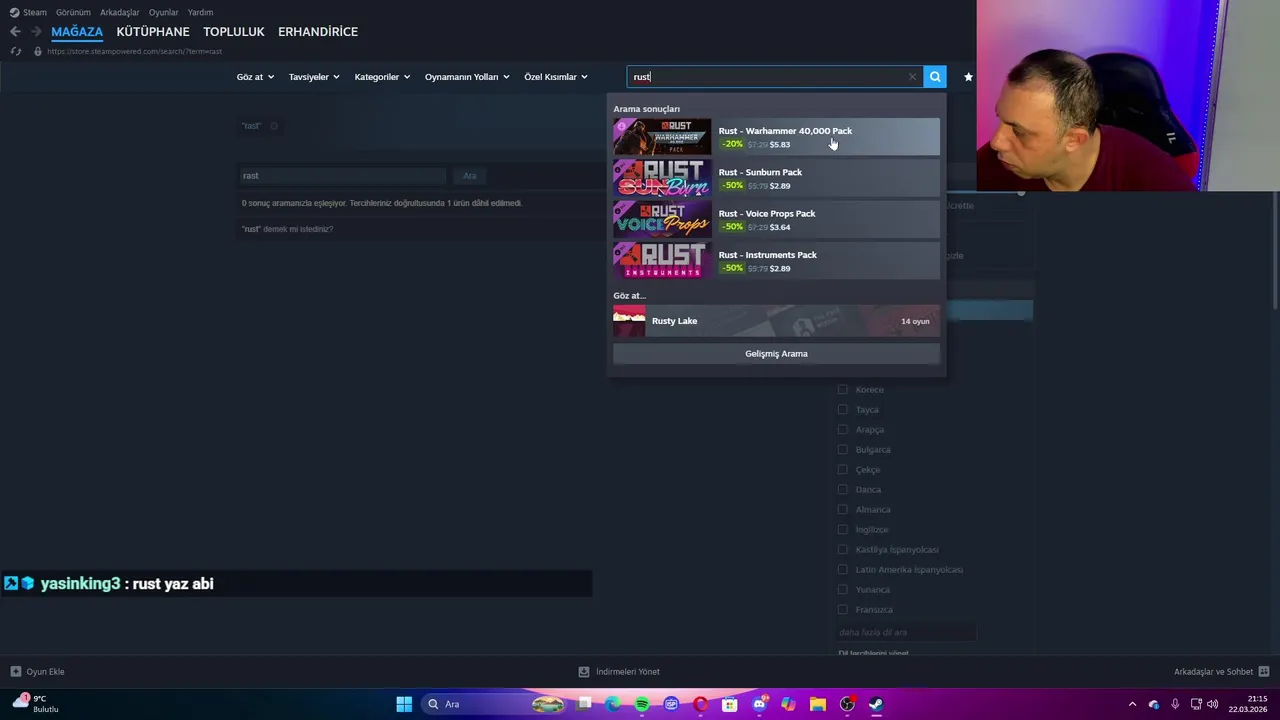
Task: Click the Rusty Lake thumbnail image
Action: point(629,321)
